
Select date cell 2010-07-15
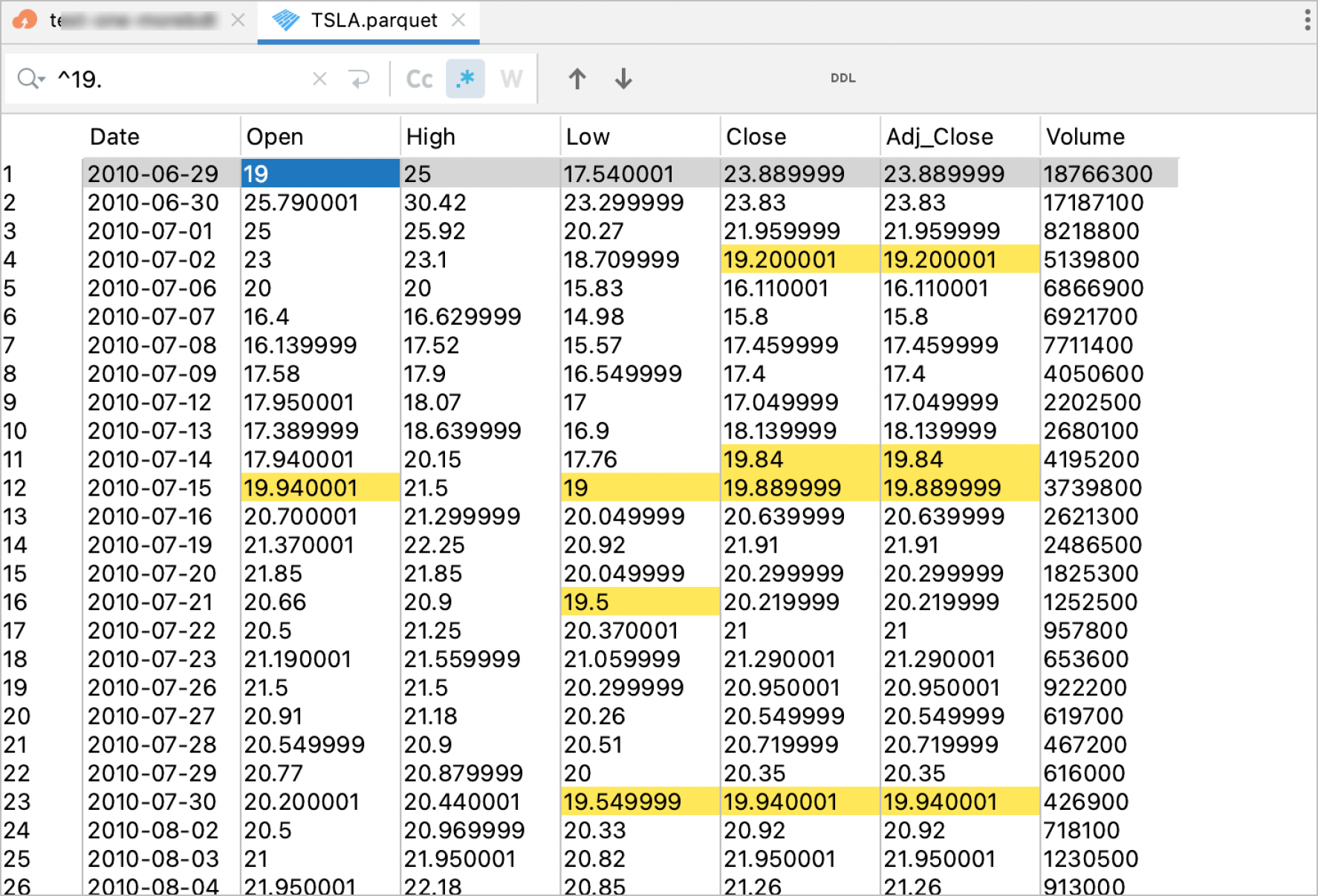pyautogui.click(x=161, y=488)
